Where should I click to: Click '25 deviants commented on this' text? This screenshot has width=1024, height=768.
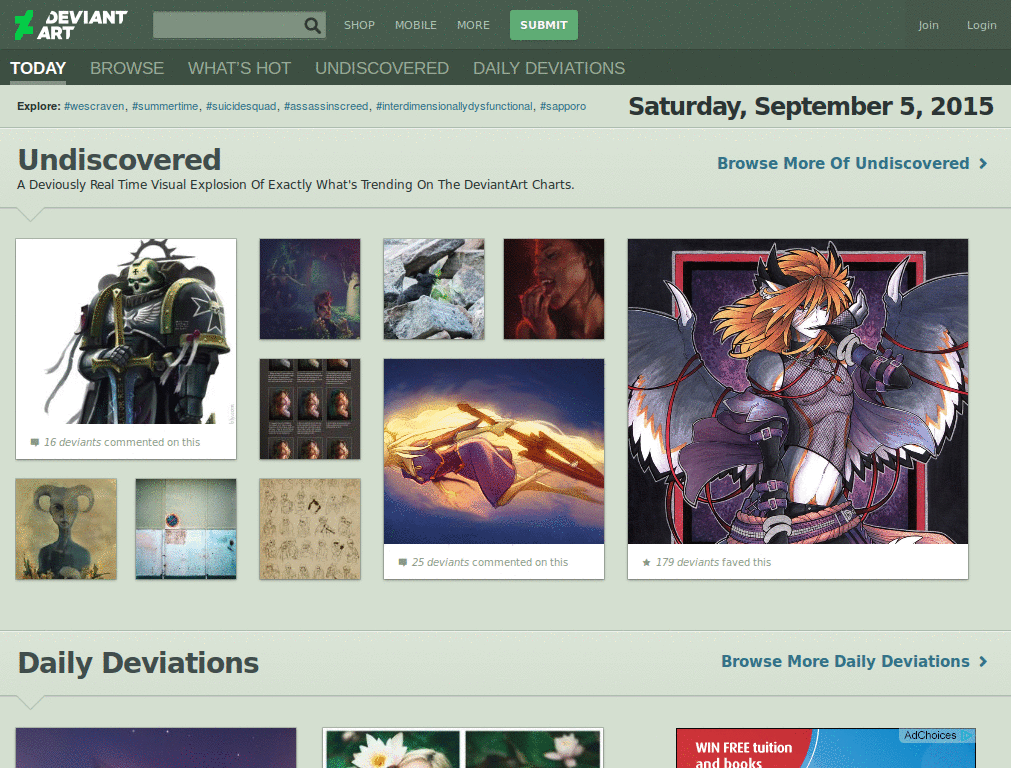490,562
